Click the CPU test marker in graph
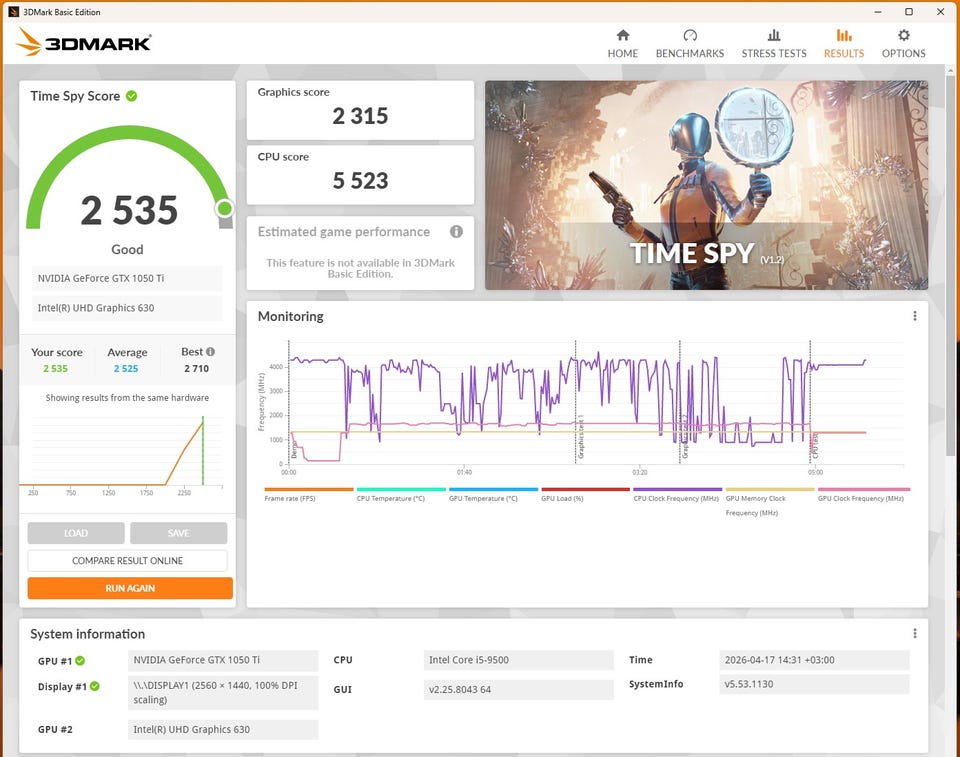960x757 pixels. point(815,446)
